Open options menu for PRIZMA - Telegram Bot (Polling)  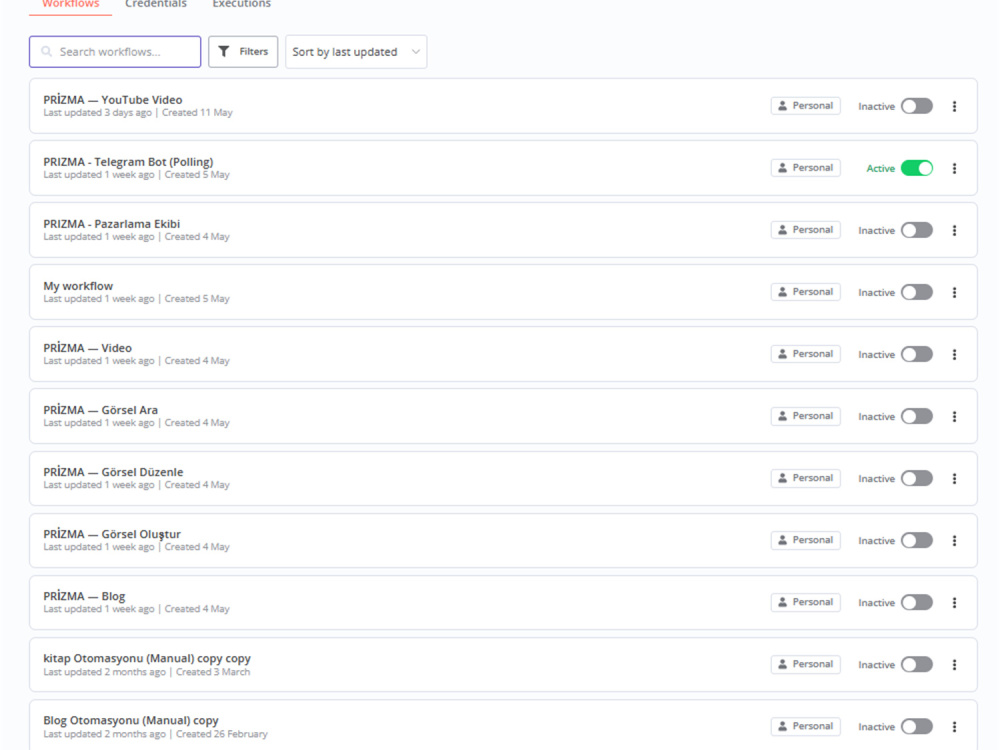(954, 168)
